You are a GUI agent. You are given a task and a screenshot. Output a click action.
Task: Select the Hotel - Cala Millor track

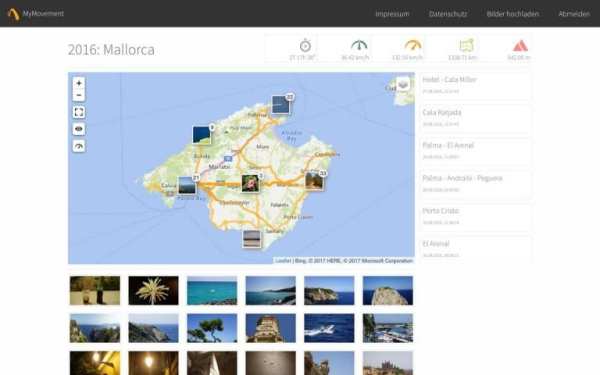(x=474, y=85)
